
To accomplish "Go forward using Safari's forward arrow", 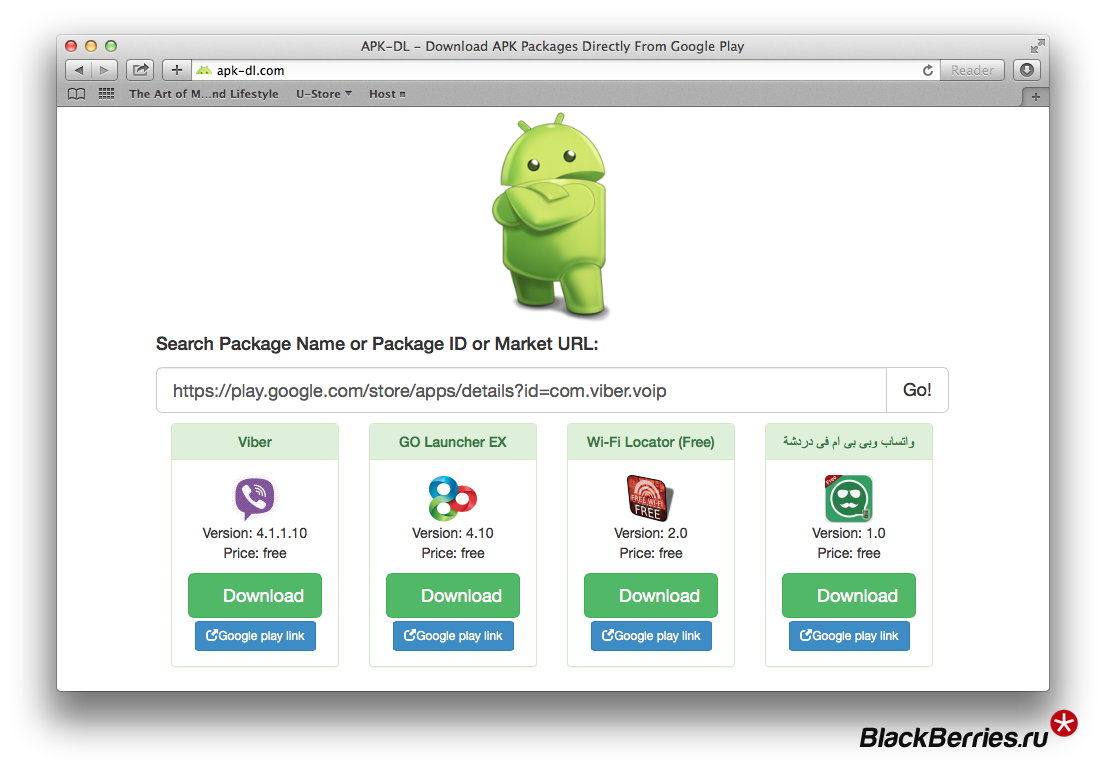I will point(104,70).
